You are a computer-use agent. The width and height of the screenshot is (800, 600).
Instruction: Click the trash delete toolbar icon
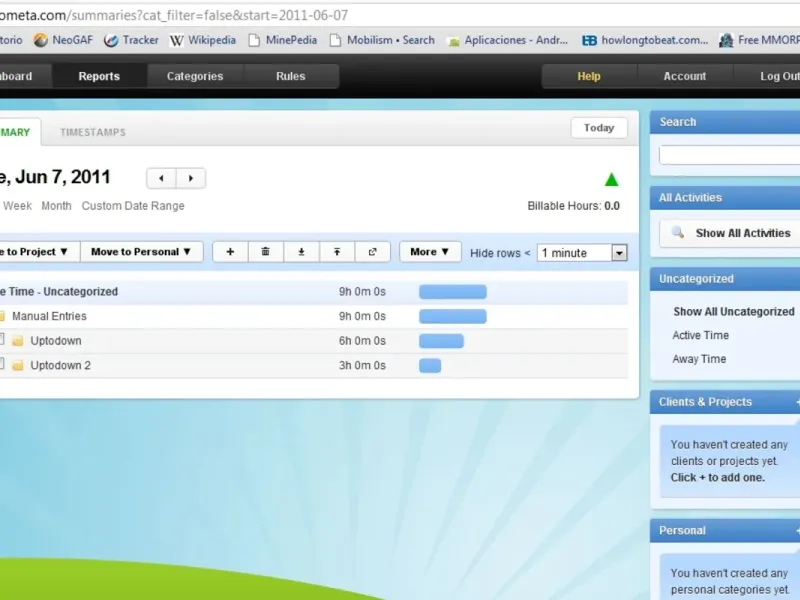pyautogui.click(x=265, y=252)
